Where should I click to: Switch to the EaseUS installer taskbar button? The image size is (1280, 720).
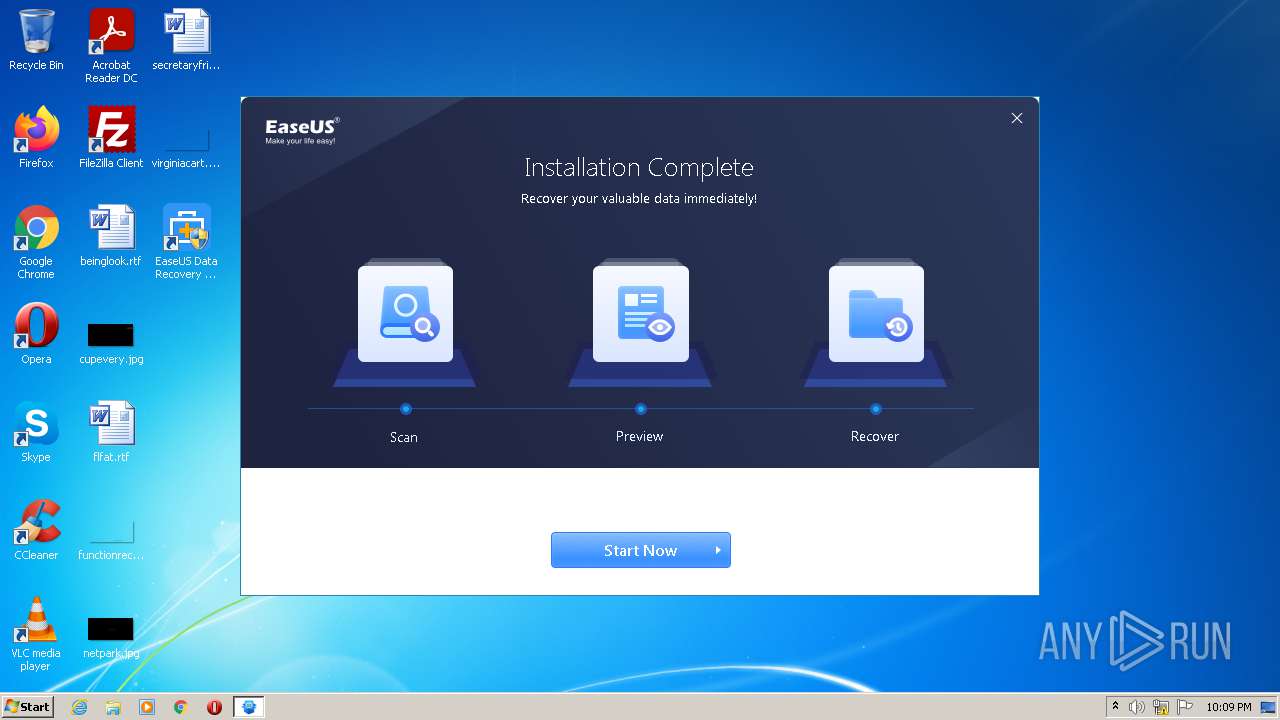click(x=249, y=707)
